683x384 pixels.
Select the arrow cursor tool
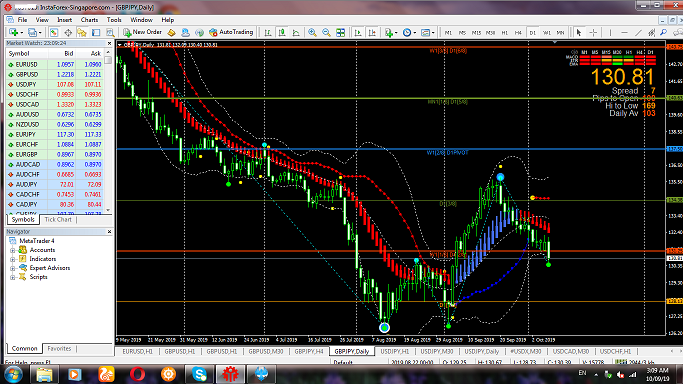pos(579,33)
